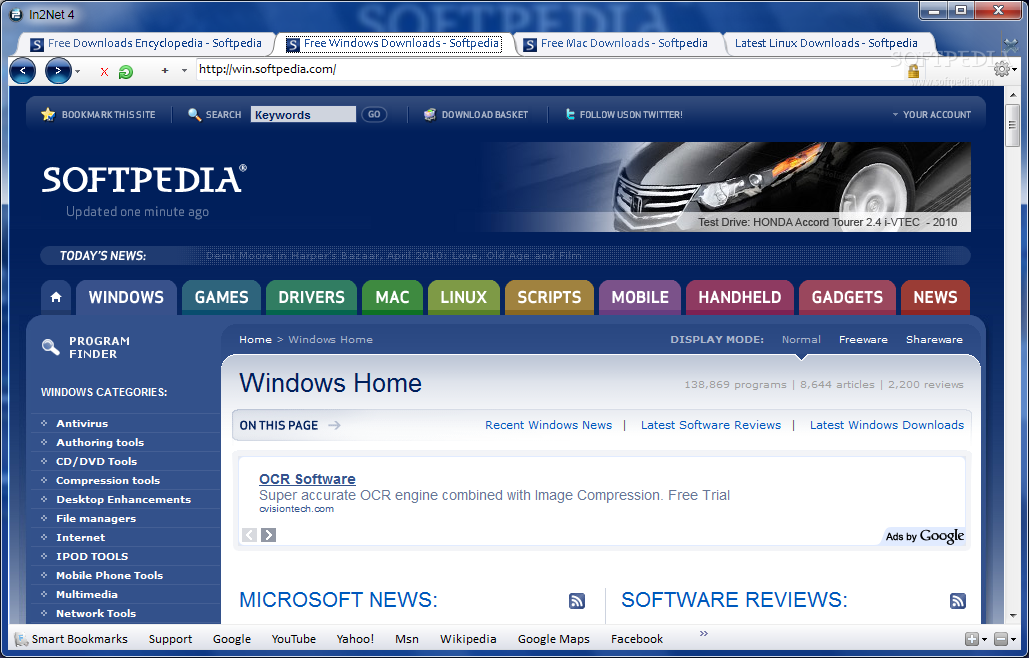Click the ad next arrow button
Image resolution: width=1029 pixels, height=658 pixels.
click(268, 535)
